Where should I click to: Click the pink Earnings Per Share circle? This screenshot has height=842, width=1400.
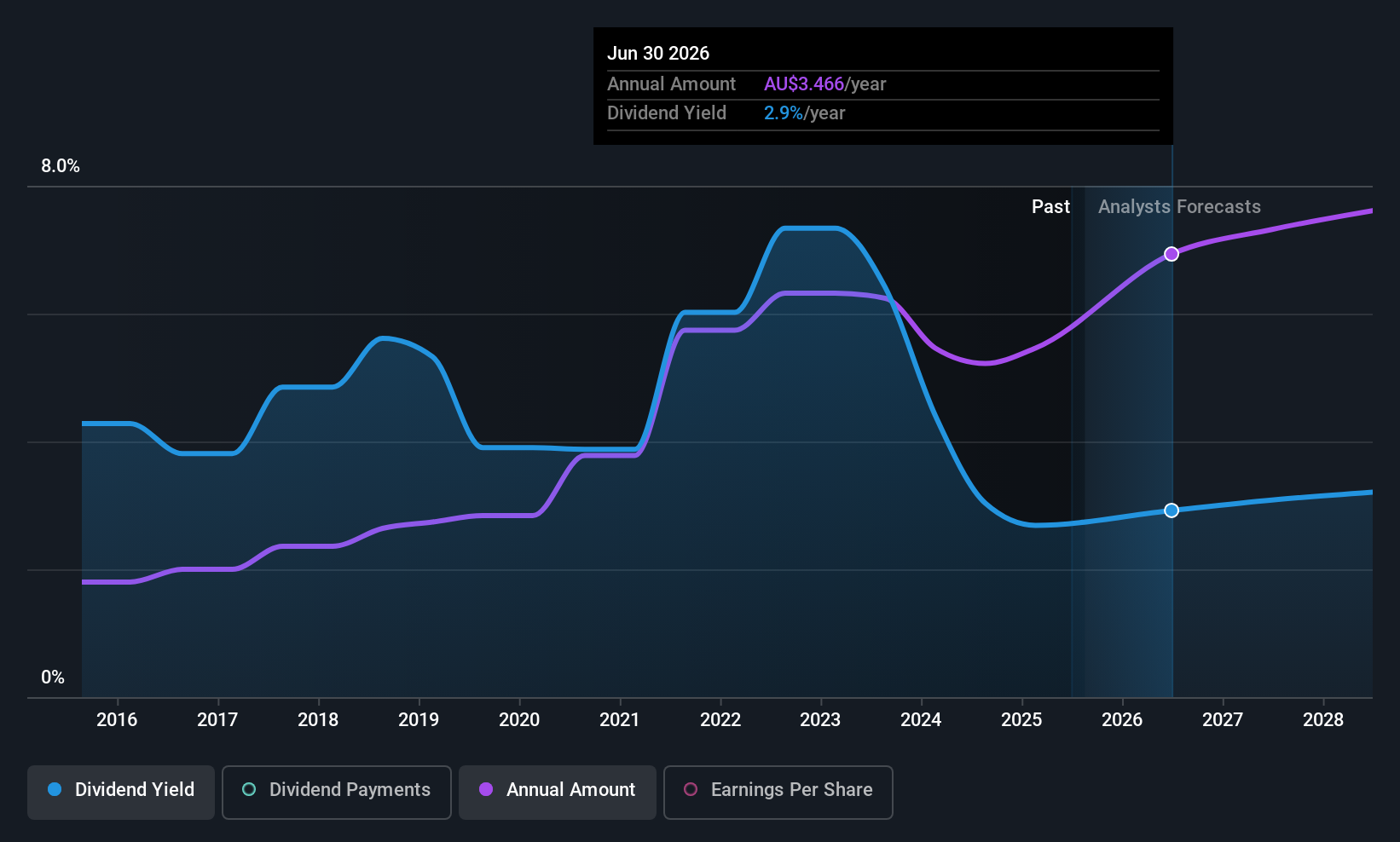click(x=691, y=790)
